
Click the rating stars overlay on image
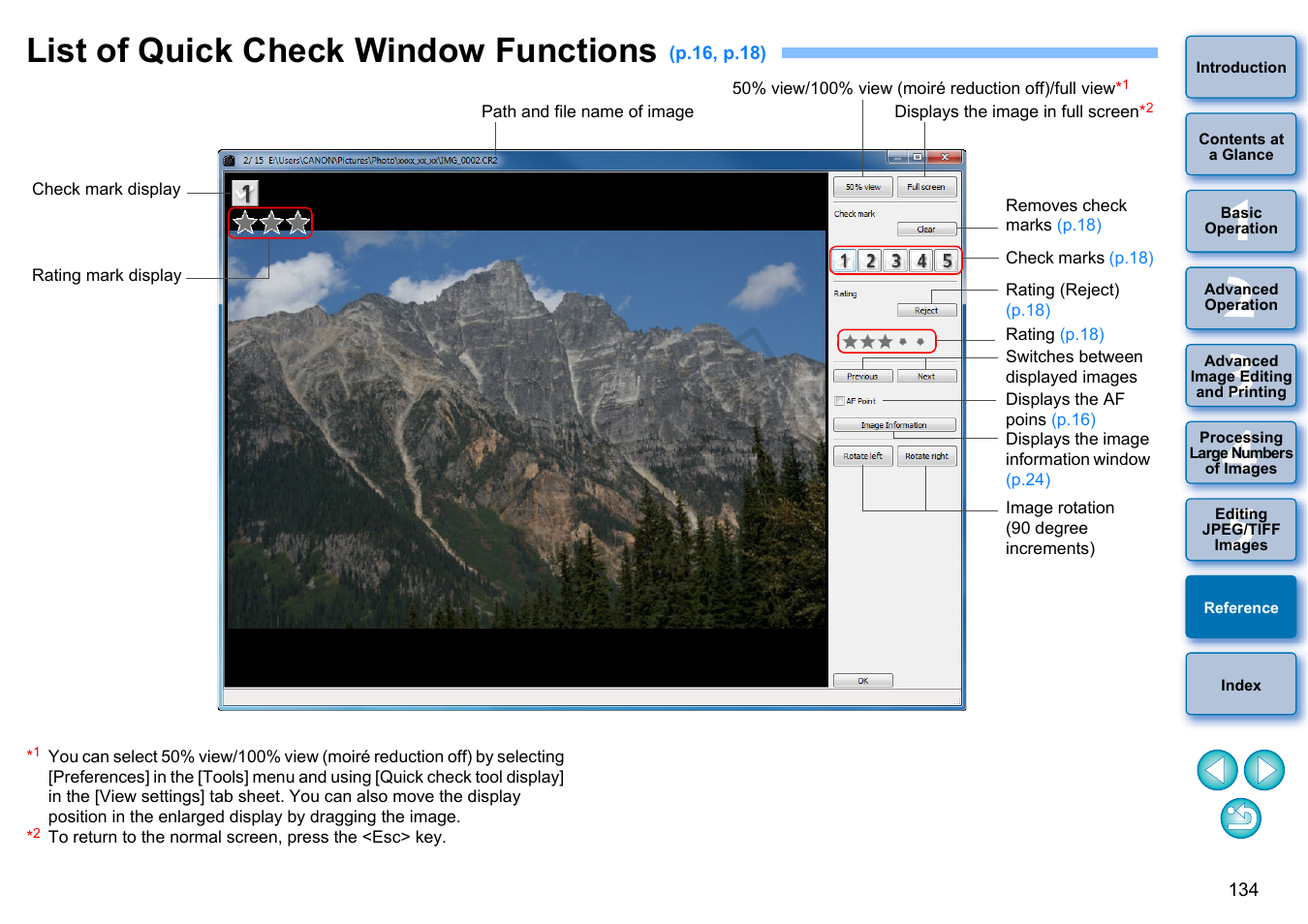(x=271, y=224)
